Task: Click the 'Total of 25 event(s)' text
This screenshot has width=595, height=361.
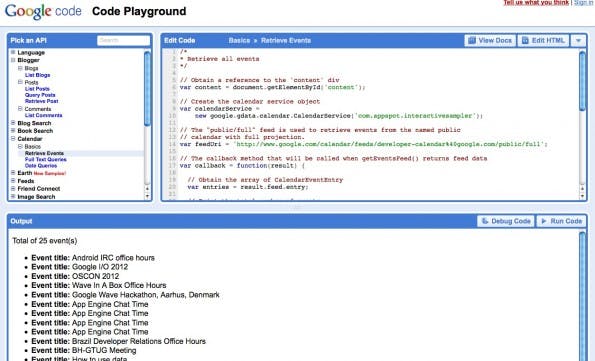Action: coord(45,241)
